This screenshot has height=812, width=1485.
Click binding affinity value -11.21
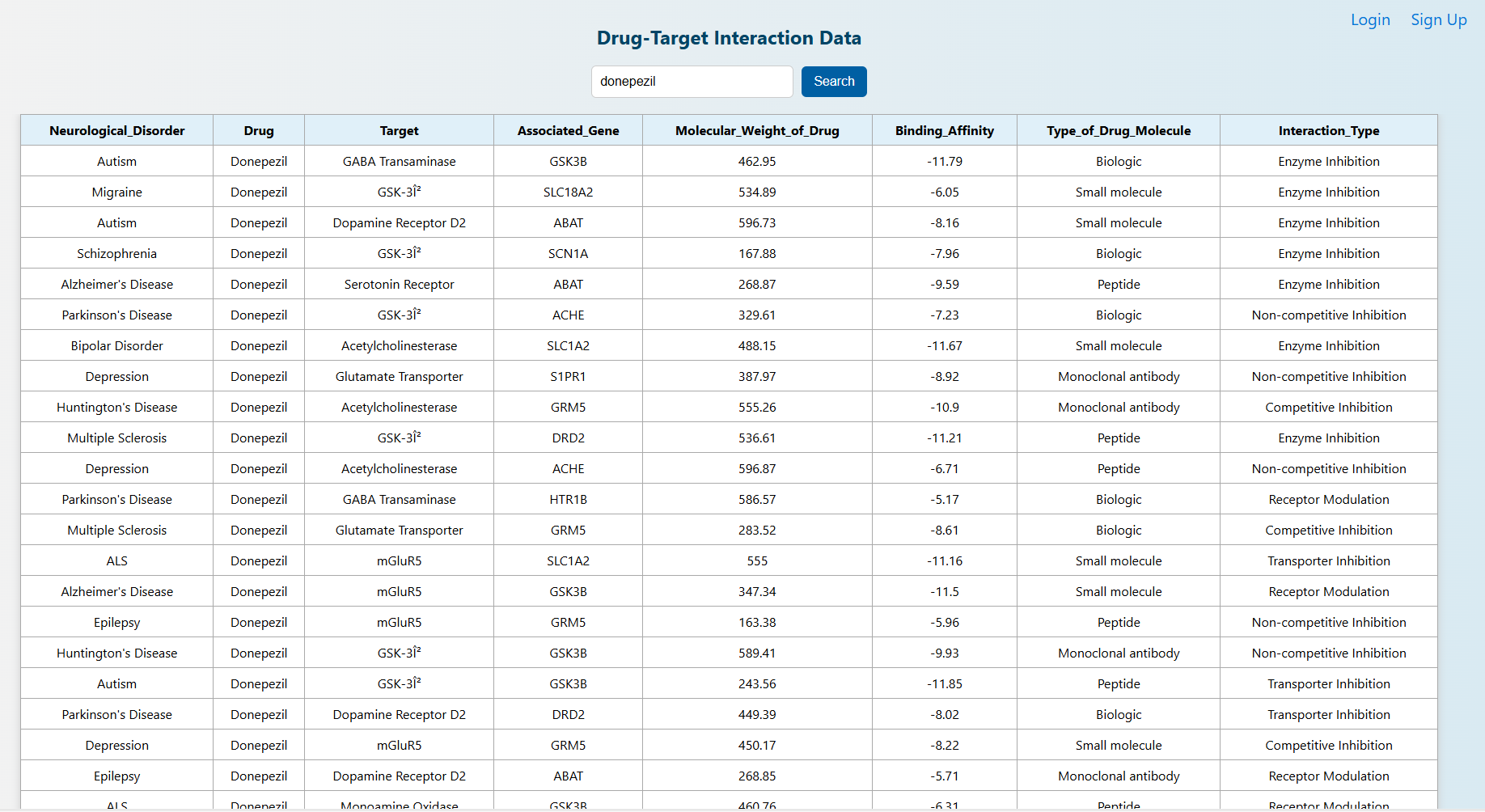(x=945, y=438)
